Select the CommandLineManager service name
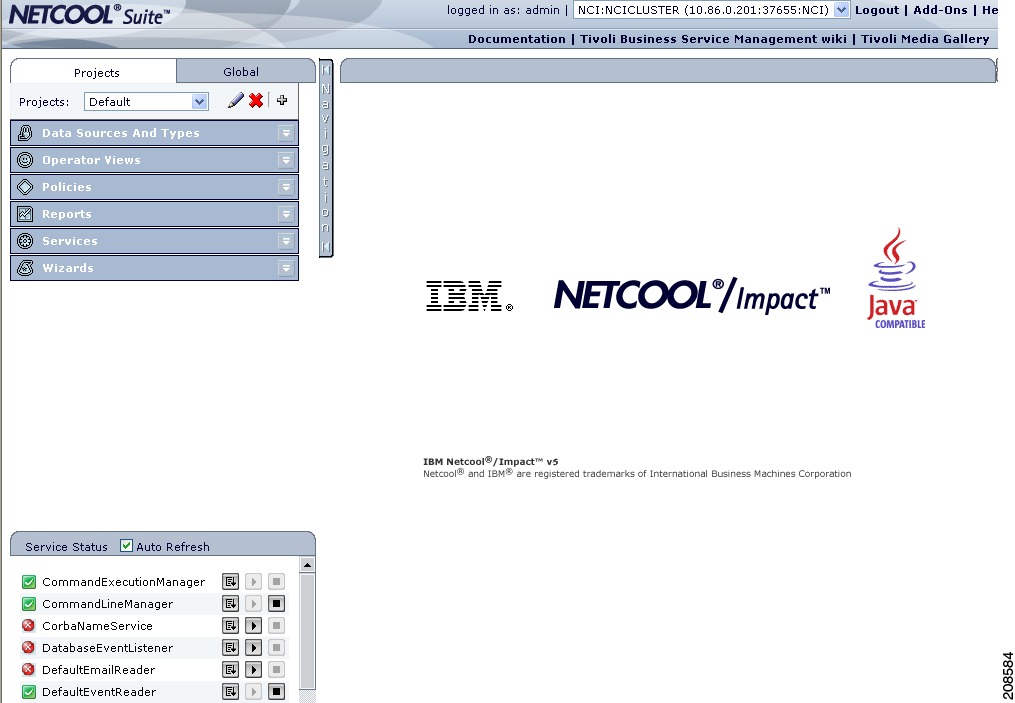 (x=107, y=604)
